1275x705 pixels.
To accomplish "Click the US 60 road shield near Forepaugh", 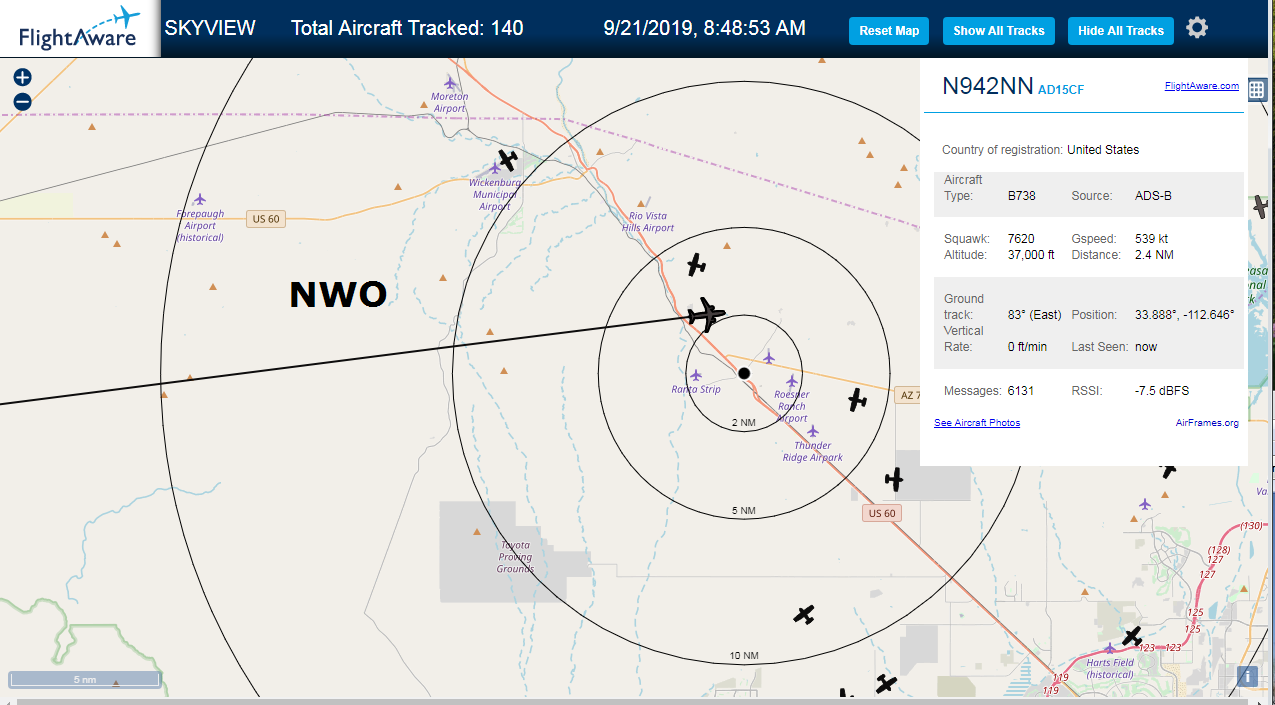I will point(266,219).
